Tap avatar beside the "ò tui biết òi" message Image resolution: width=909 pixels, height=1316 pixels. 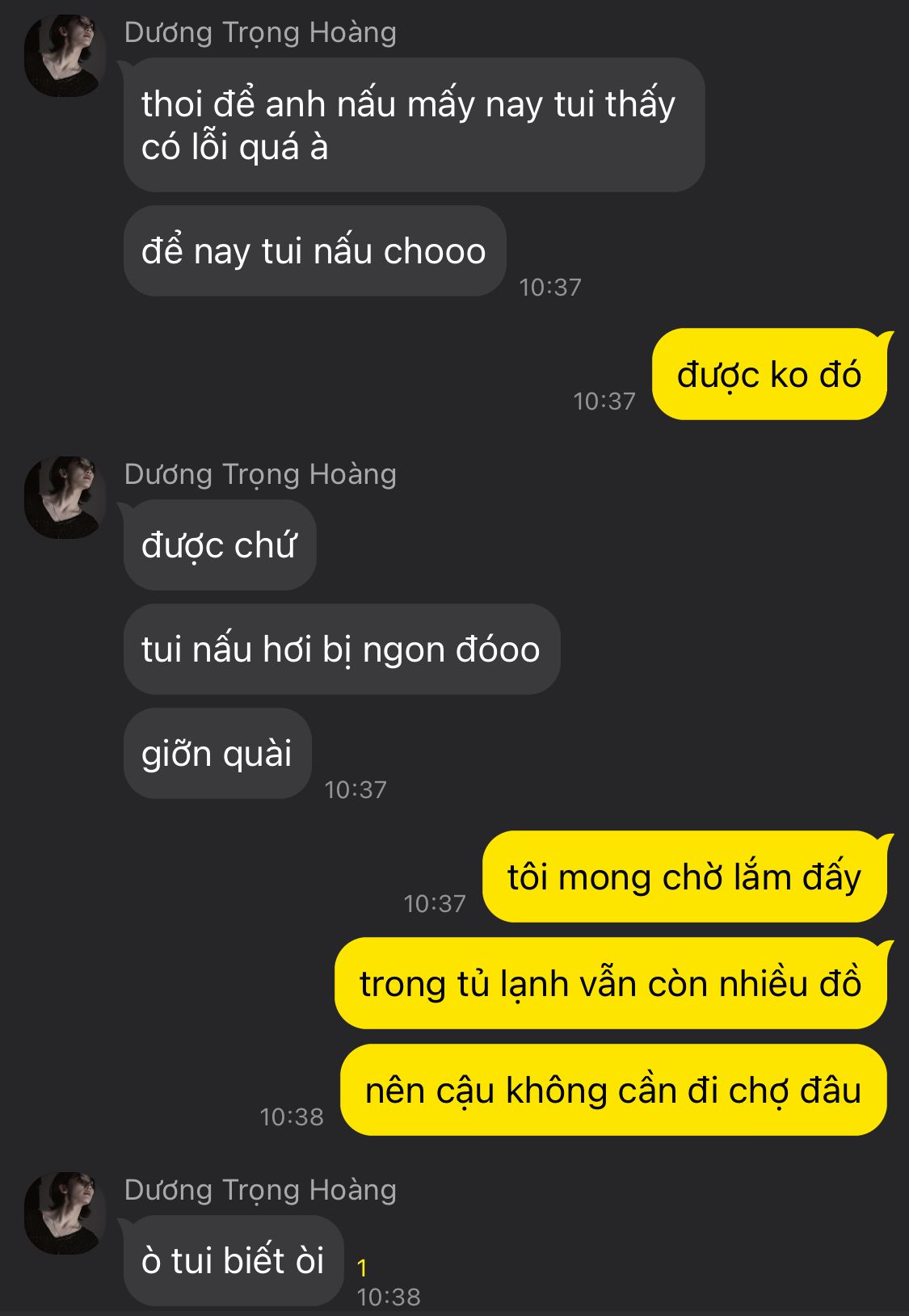[x=65, y=1213]
